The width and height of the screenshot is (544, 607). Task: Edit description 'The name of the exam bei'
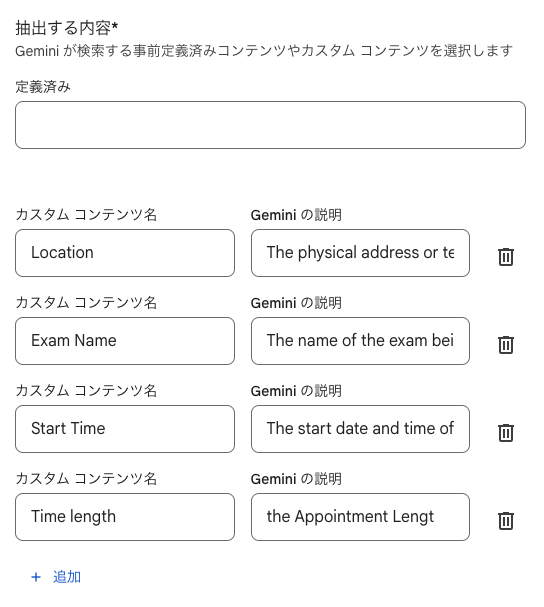[360, 341]
